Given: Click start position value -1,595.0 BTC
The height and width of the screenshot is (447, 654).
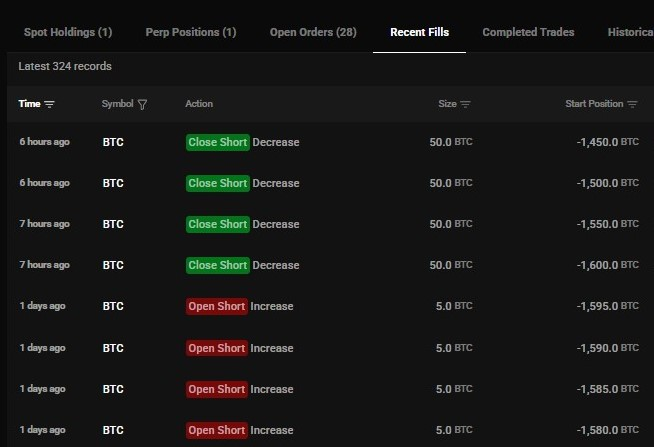Looking at the screenshot, I should pos(608,306).
